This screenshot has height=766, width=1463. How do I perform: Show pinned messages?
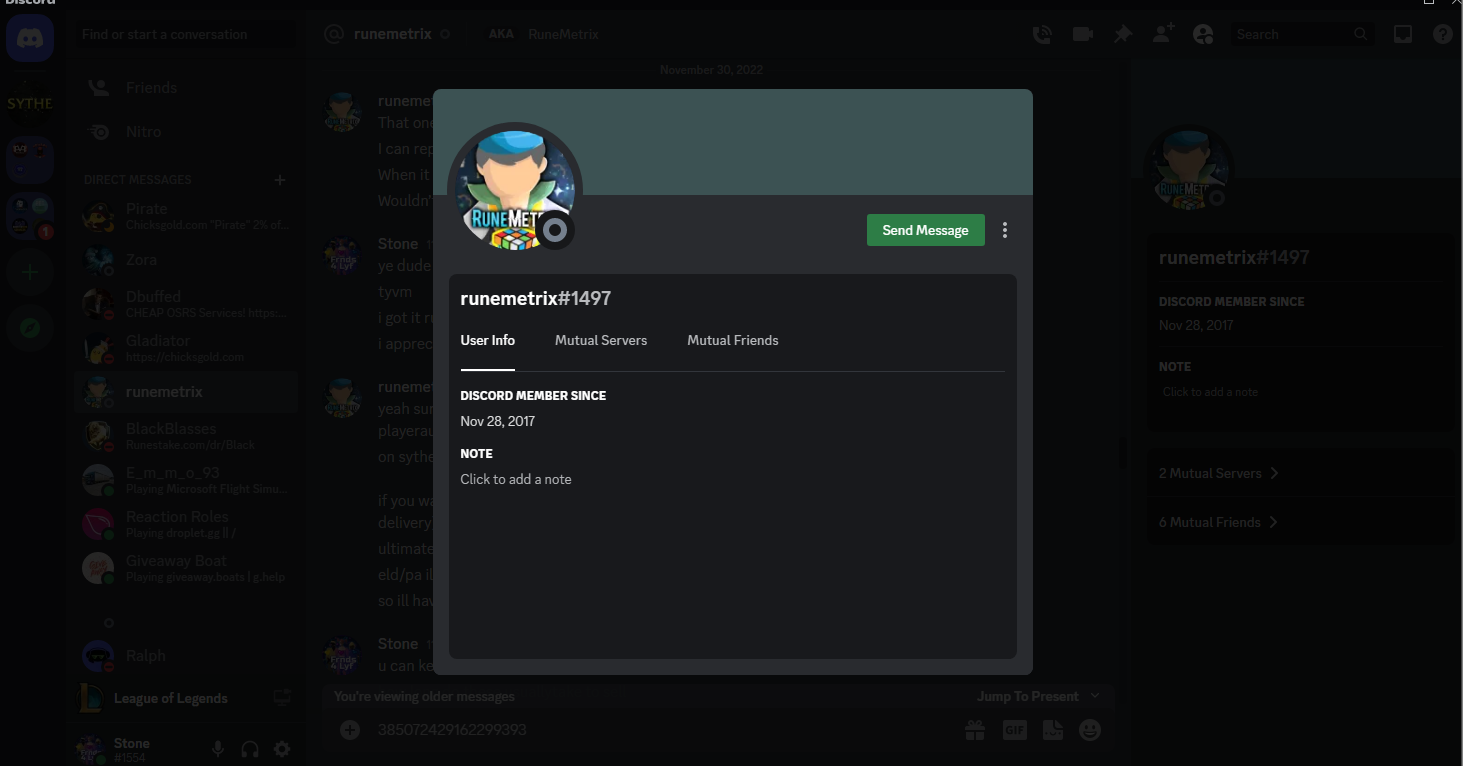pos(1123,34)
